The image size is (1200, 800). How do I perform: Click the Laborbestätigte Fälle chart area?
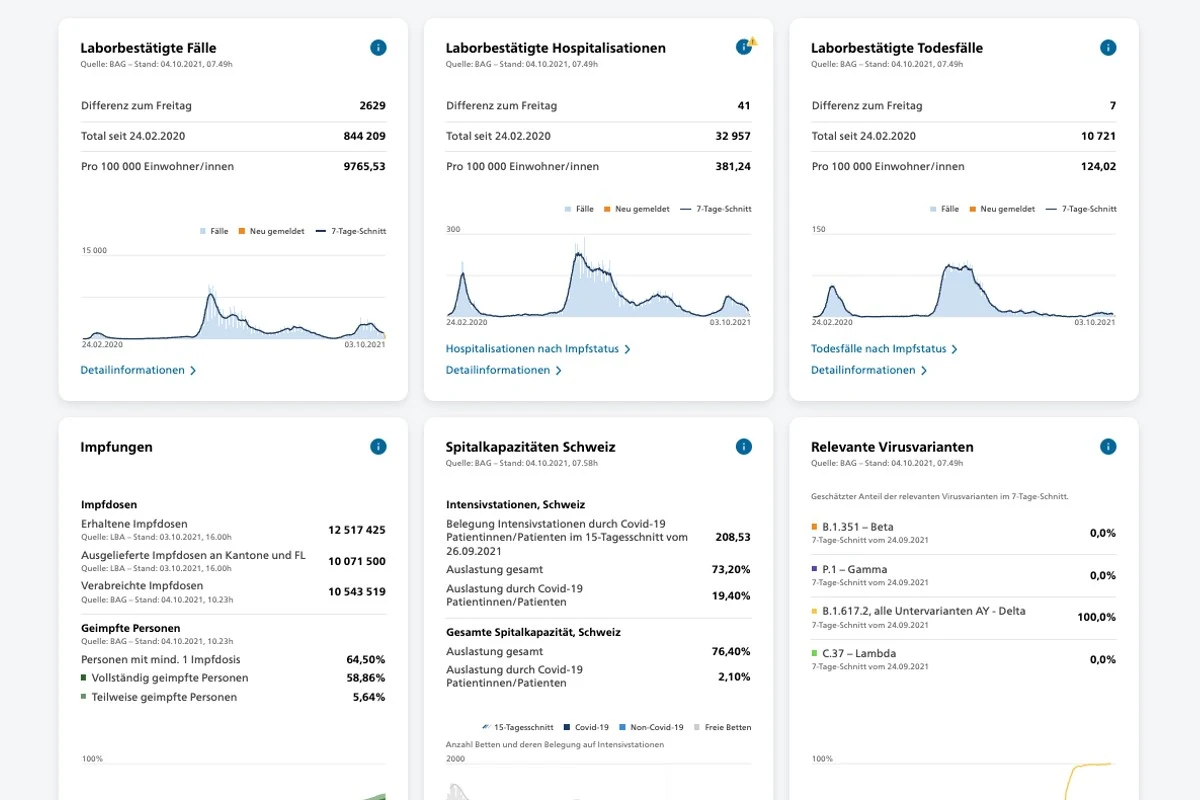pos(233,295)
